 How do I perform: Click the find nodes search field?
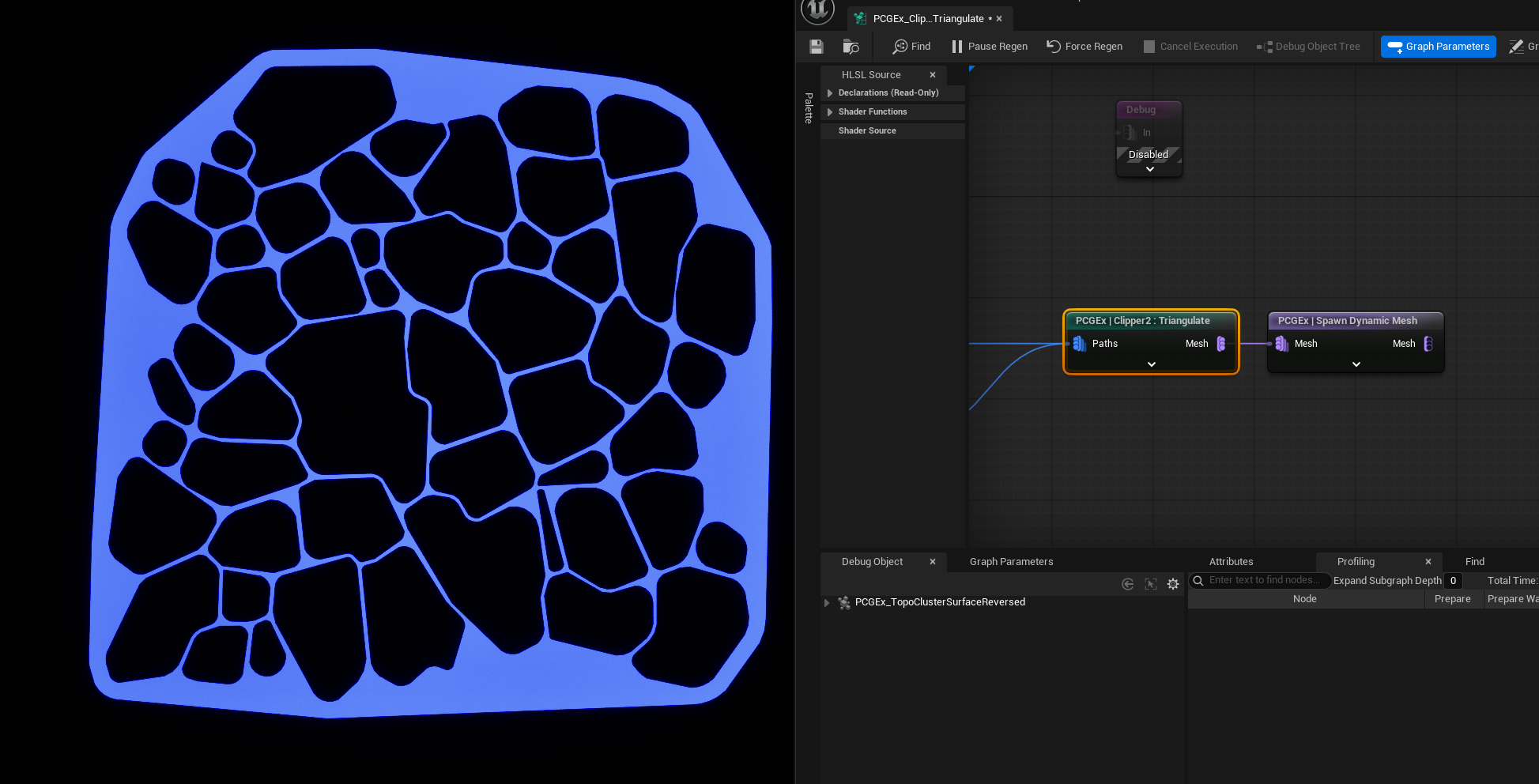[x=1263, y=581]
